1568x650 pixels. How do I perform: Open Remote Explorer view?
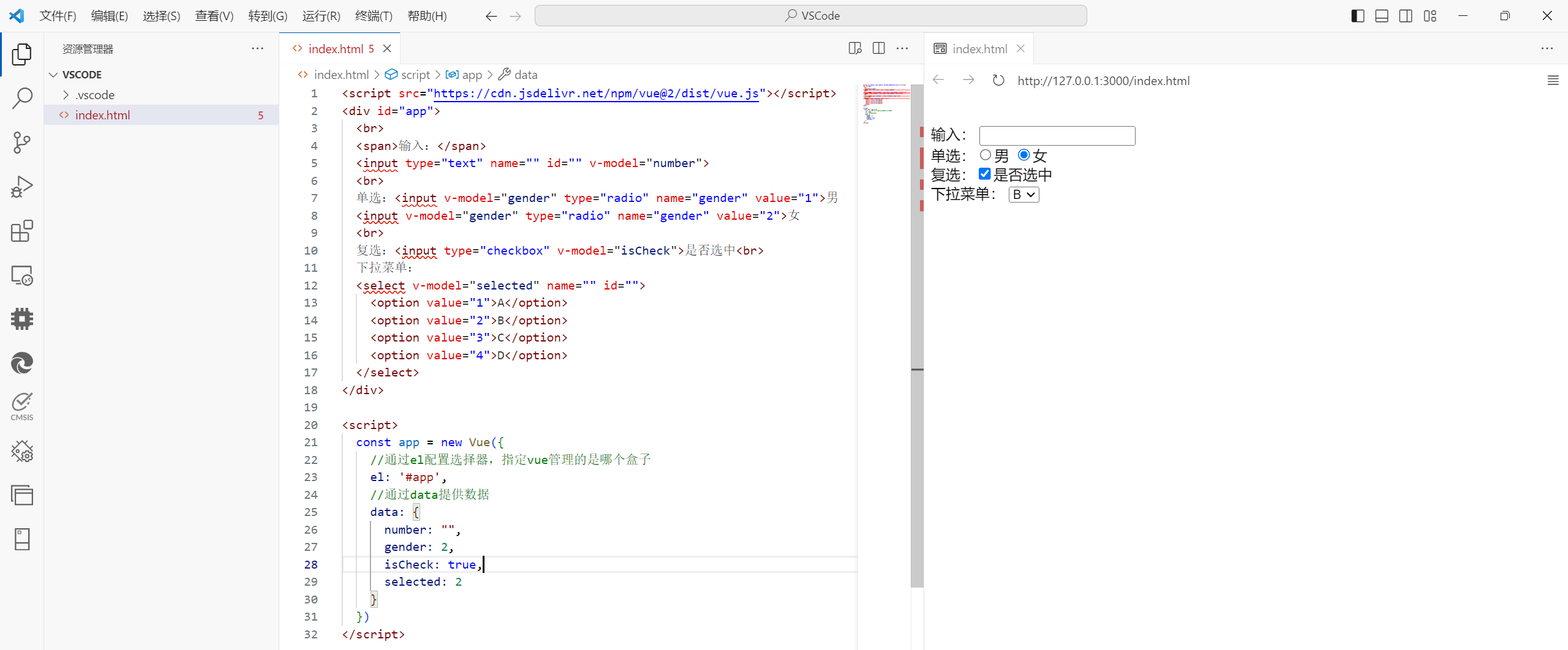22,275
